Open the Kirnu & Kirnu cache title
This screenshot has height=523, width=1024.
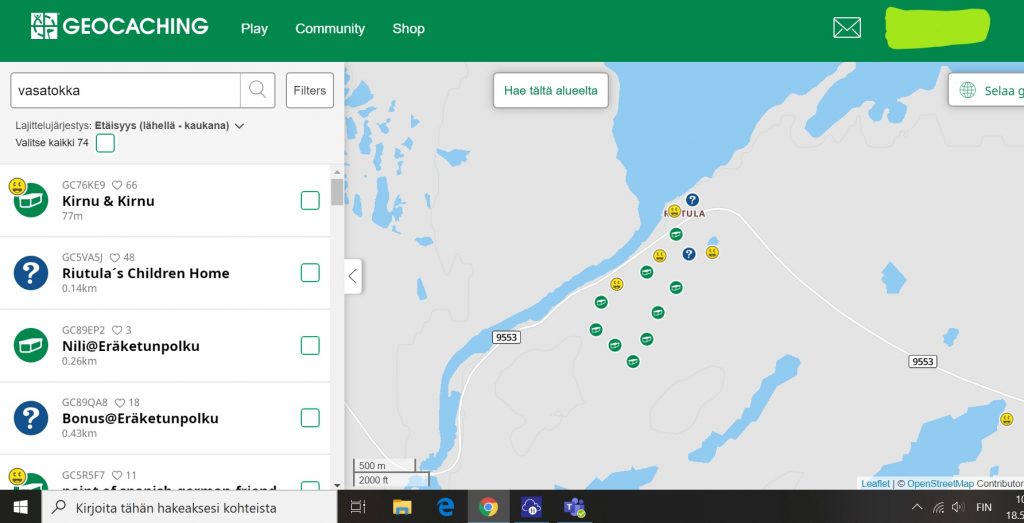108,201
